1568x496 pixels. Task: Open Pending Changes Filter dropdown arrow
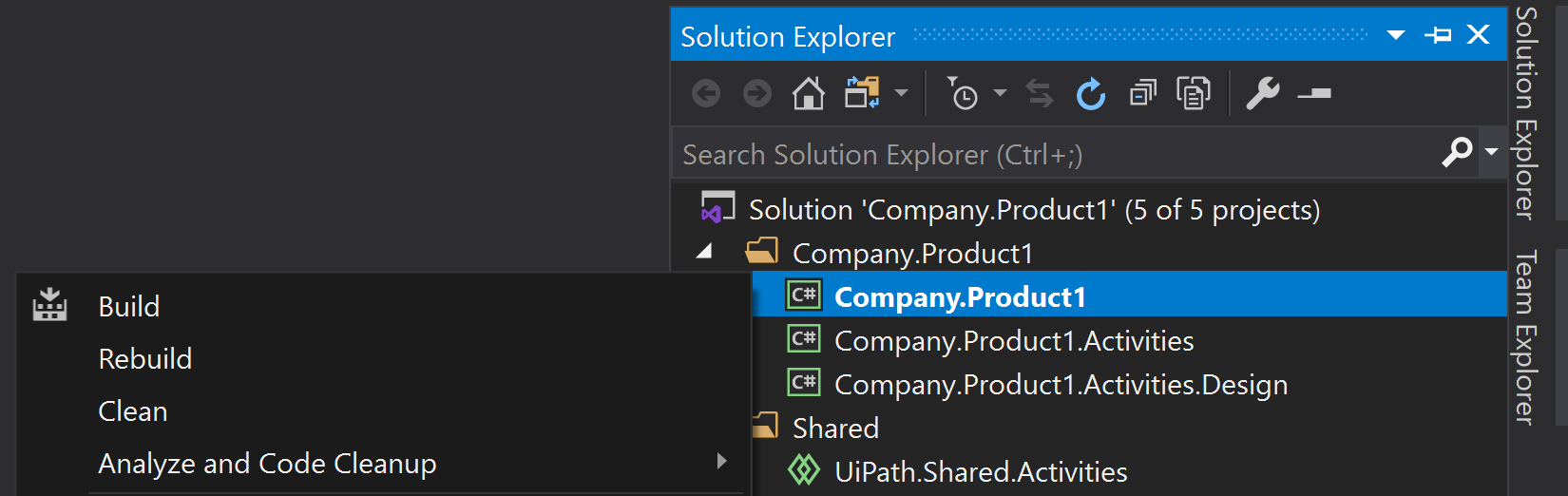1000,93
